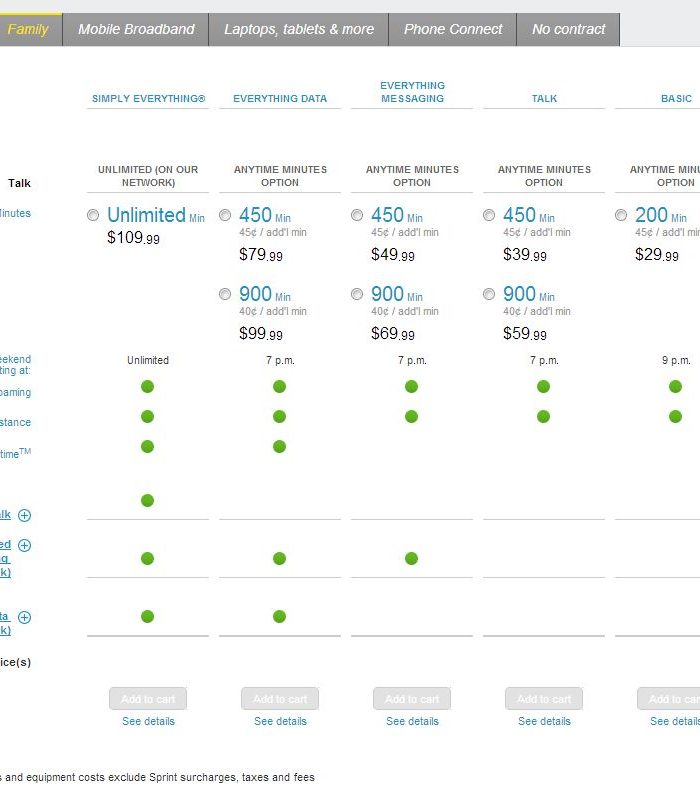Pick the 900 minute $69.99 Everything Messaging option
700x801 pixels.
[x=357, y=294]
